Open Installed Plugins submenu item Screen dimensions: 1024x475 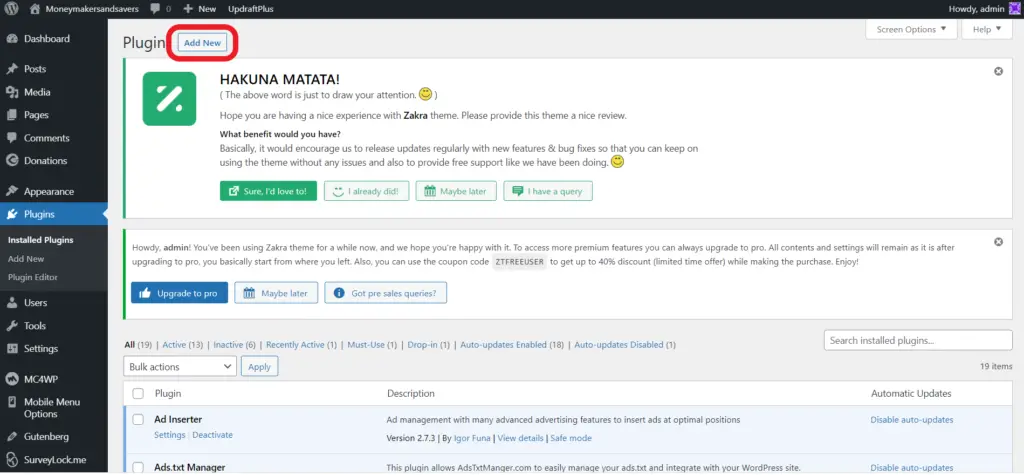[x=40, y=240]
